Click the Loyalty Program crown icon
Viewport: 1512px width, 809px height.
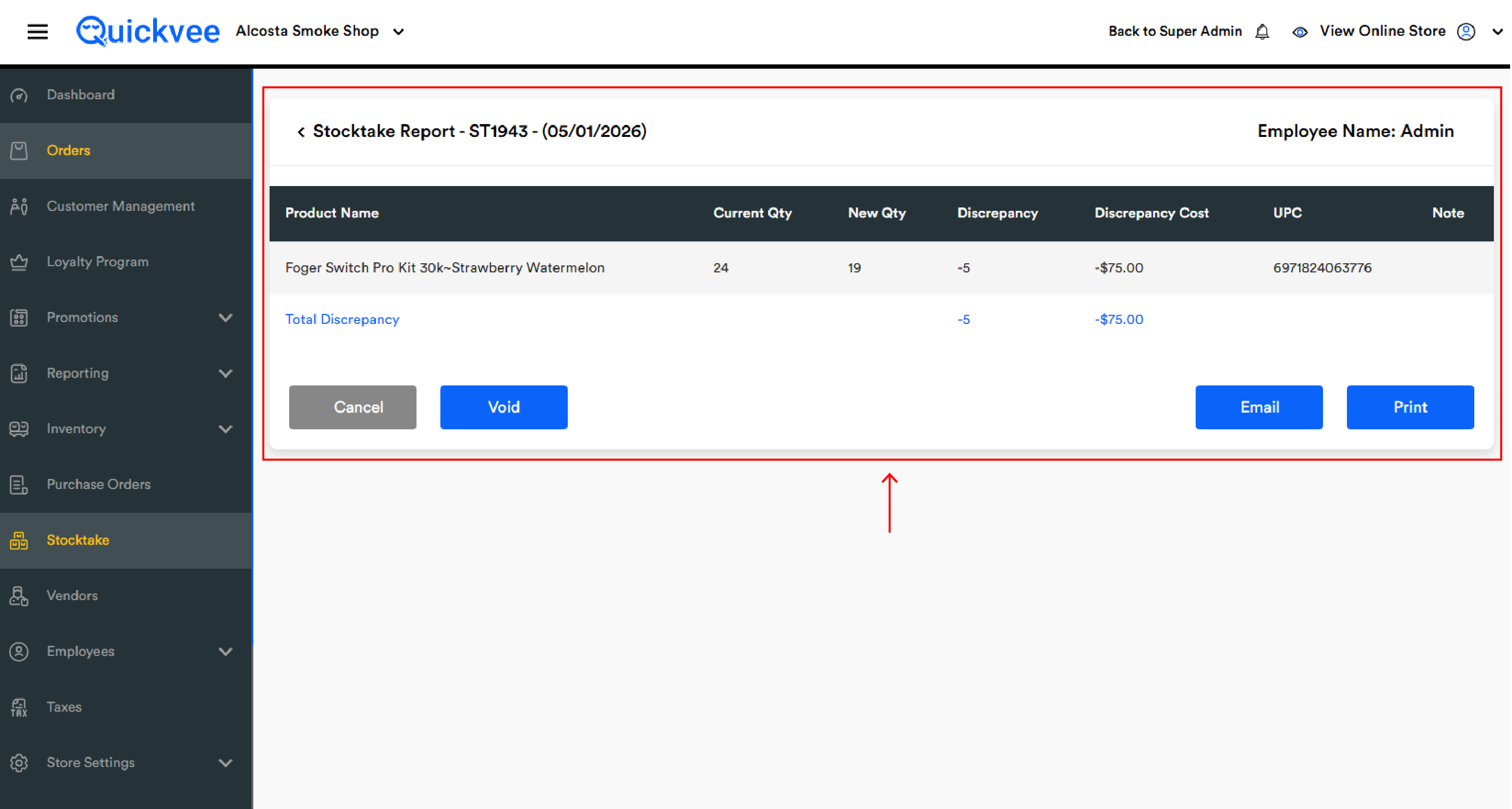pyautogui.click(x=19, y=262)
